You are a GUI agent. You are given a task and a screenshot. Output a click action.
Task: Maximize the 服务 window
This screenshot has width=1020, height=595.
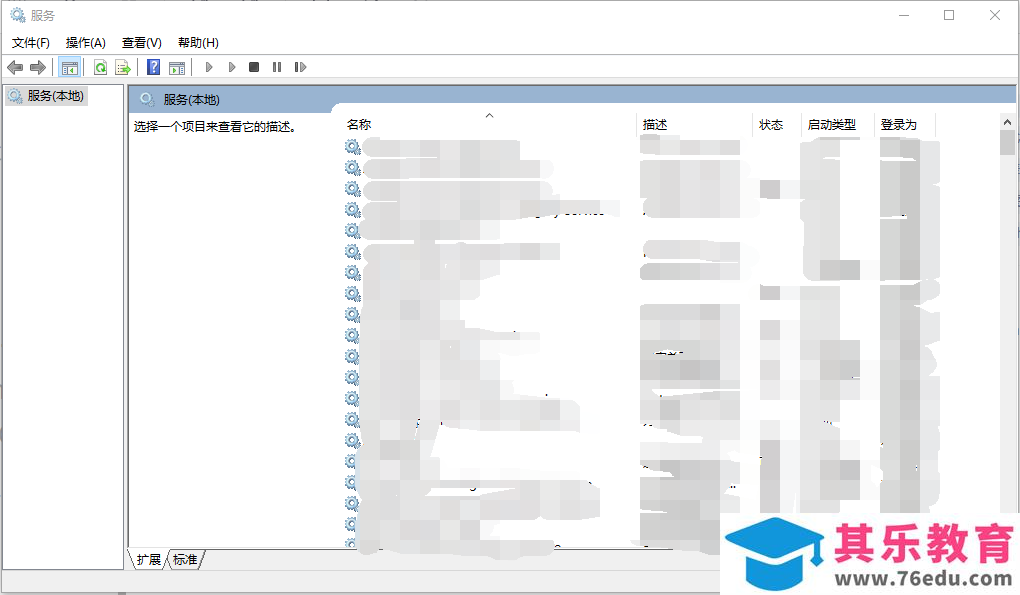tap(949, 15)
